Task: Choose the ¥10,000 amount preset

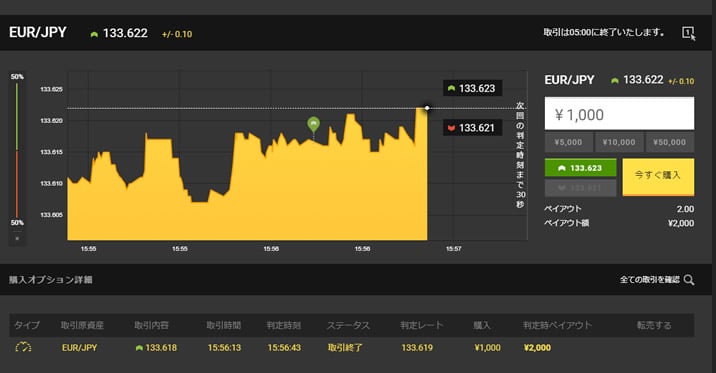Action: (619, 142)
